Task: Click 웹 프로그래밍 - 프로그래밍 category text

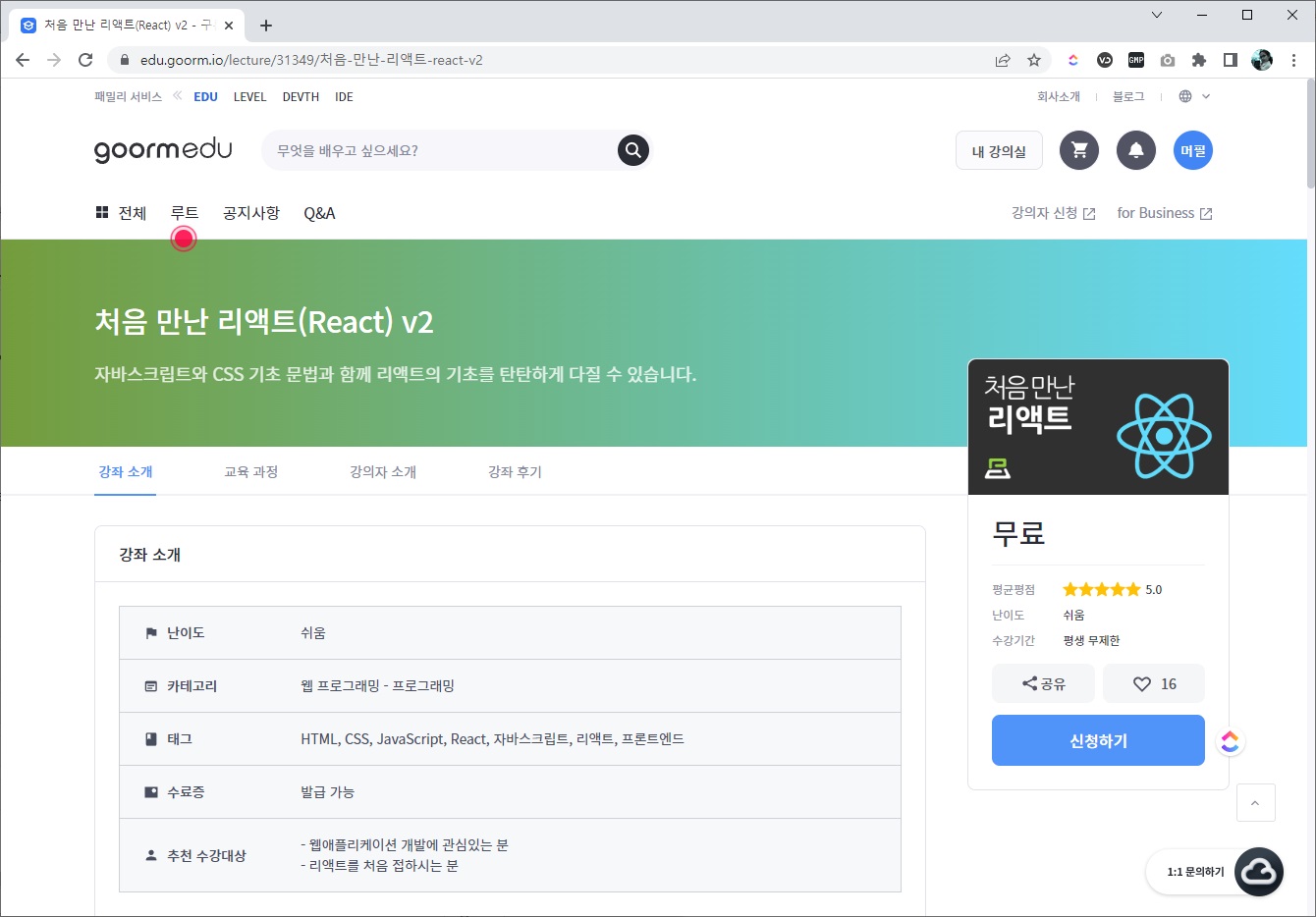Action: [377, 686]
